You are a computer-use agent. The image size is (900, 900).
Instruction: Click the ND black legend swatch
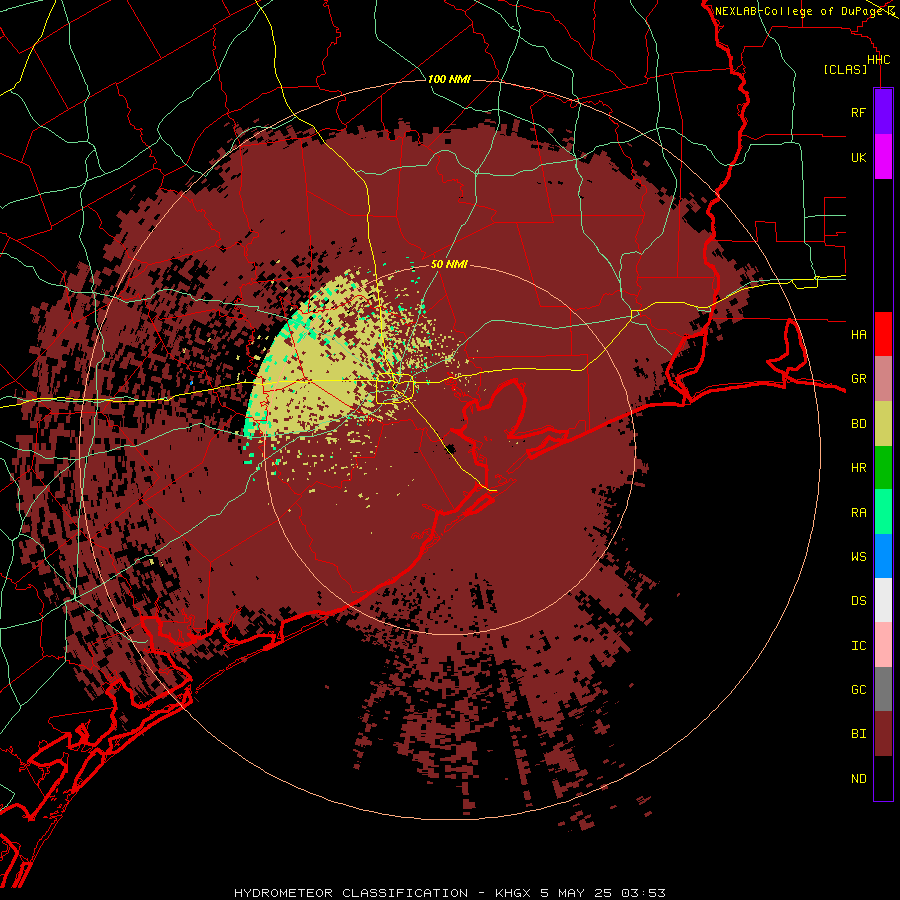(x=883, y=778)
